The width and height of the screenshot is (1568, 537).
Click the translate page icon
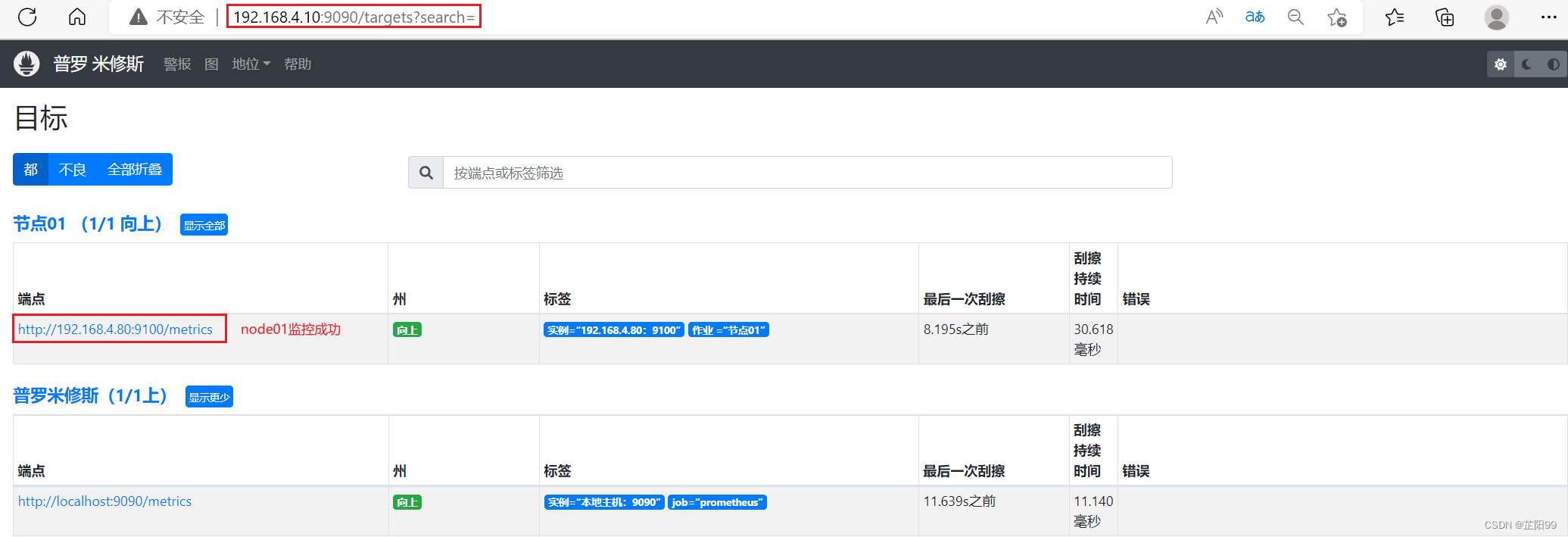pyautogui.click(x=1255, y=17)
